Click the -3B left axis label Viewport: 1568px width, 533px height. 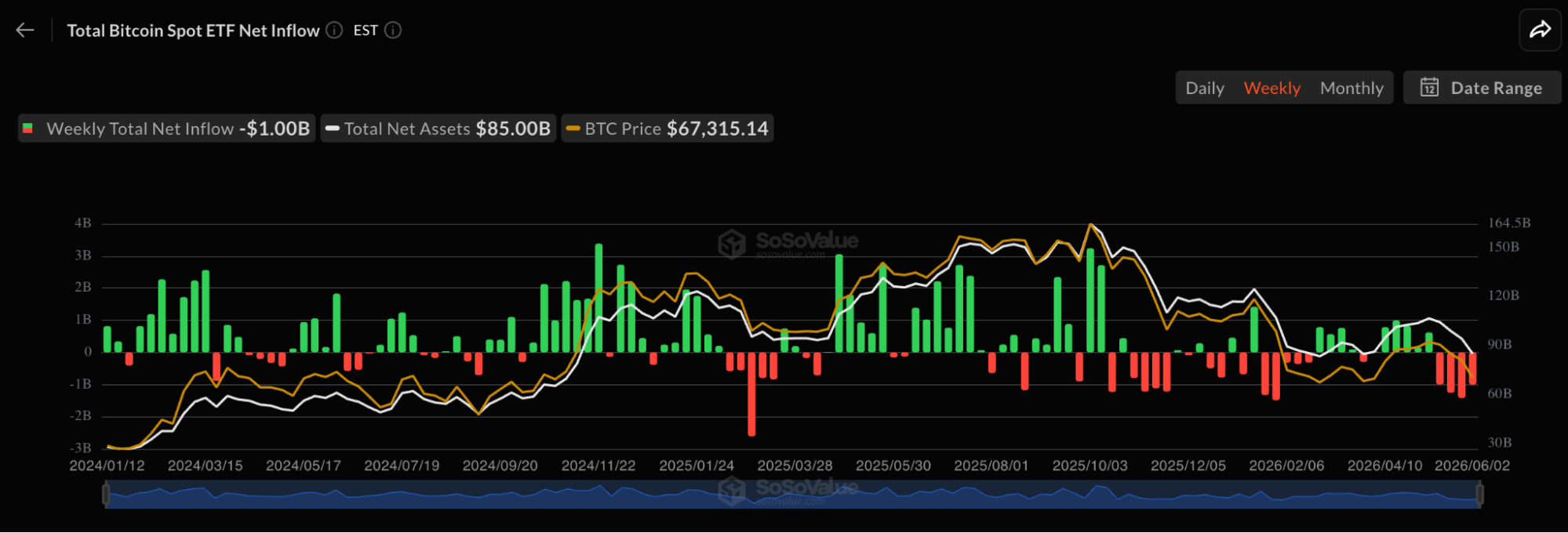pyautogui.click(x=81, y=448)
